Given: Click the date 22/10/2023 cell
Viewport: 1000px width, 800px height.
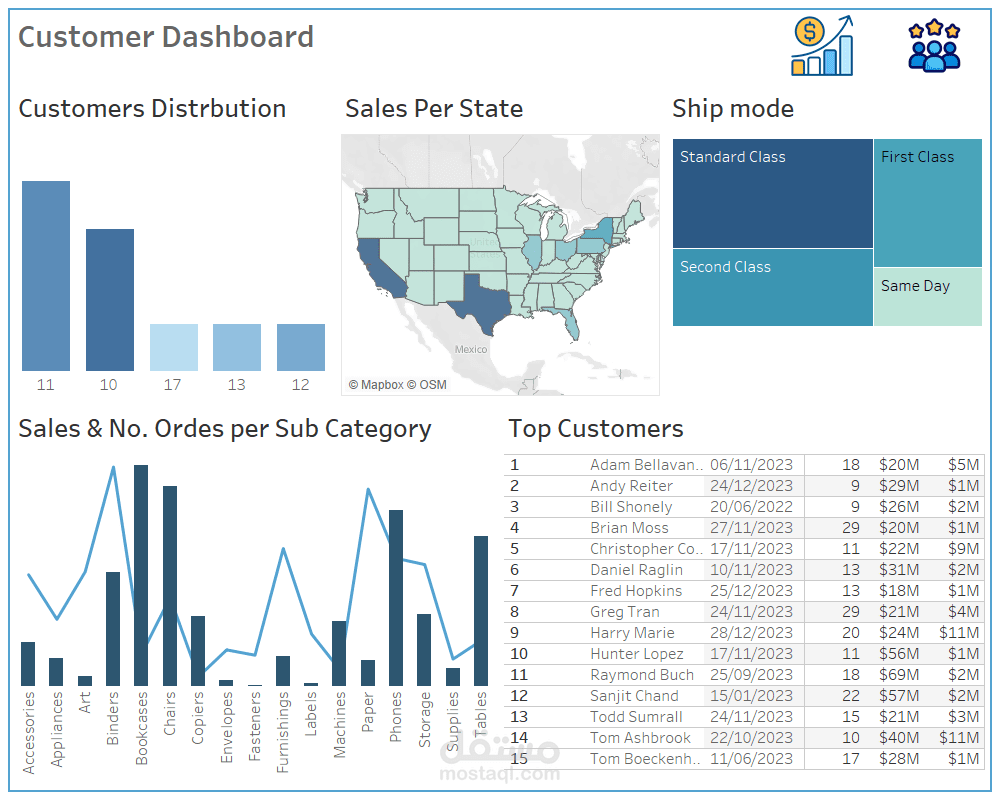Looking at the screenshot, I should [751, 738].
